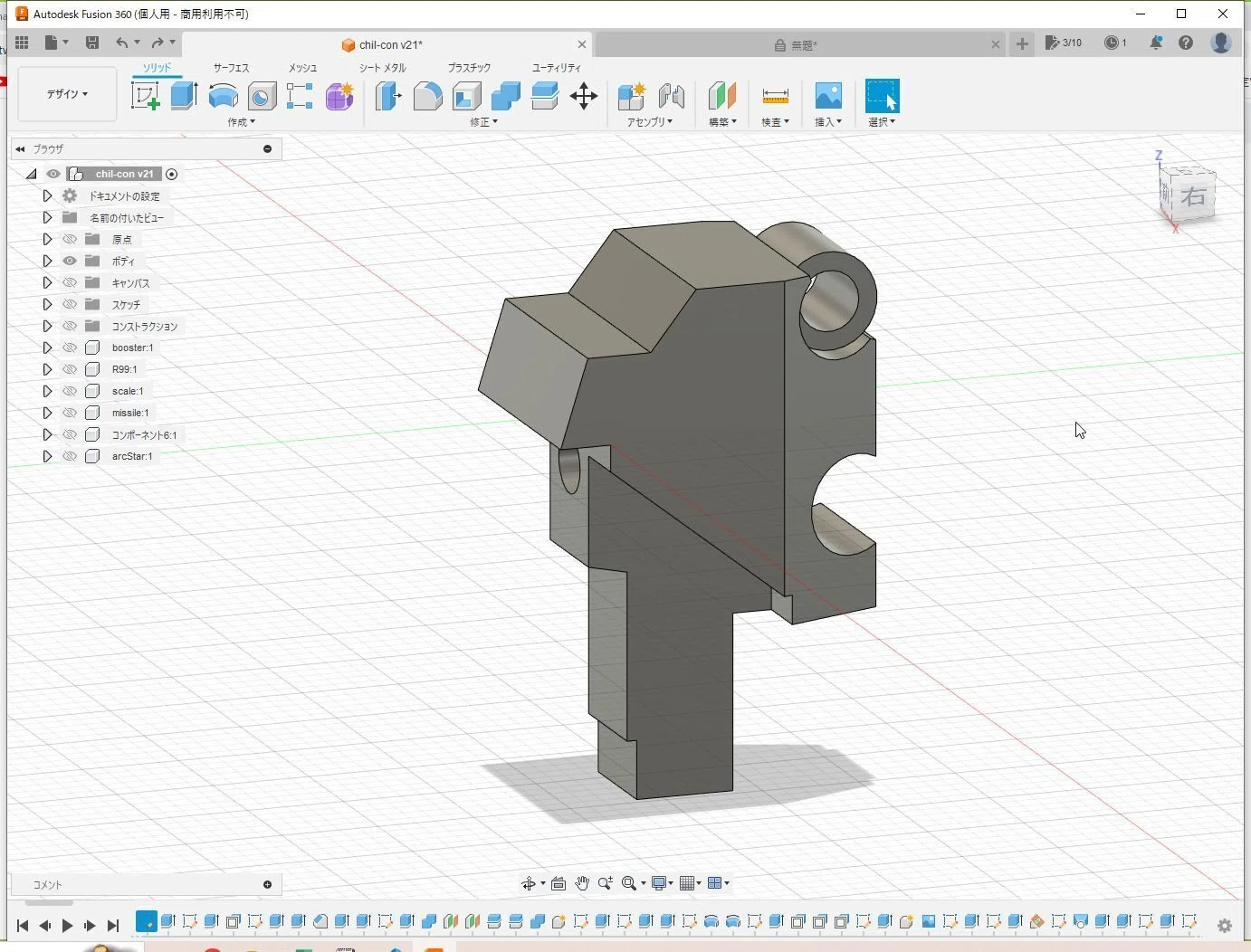
Task: Open the notifications bell
Action: 1156,43
